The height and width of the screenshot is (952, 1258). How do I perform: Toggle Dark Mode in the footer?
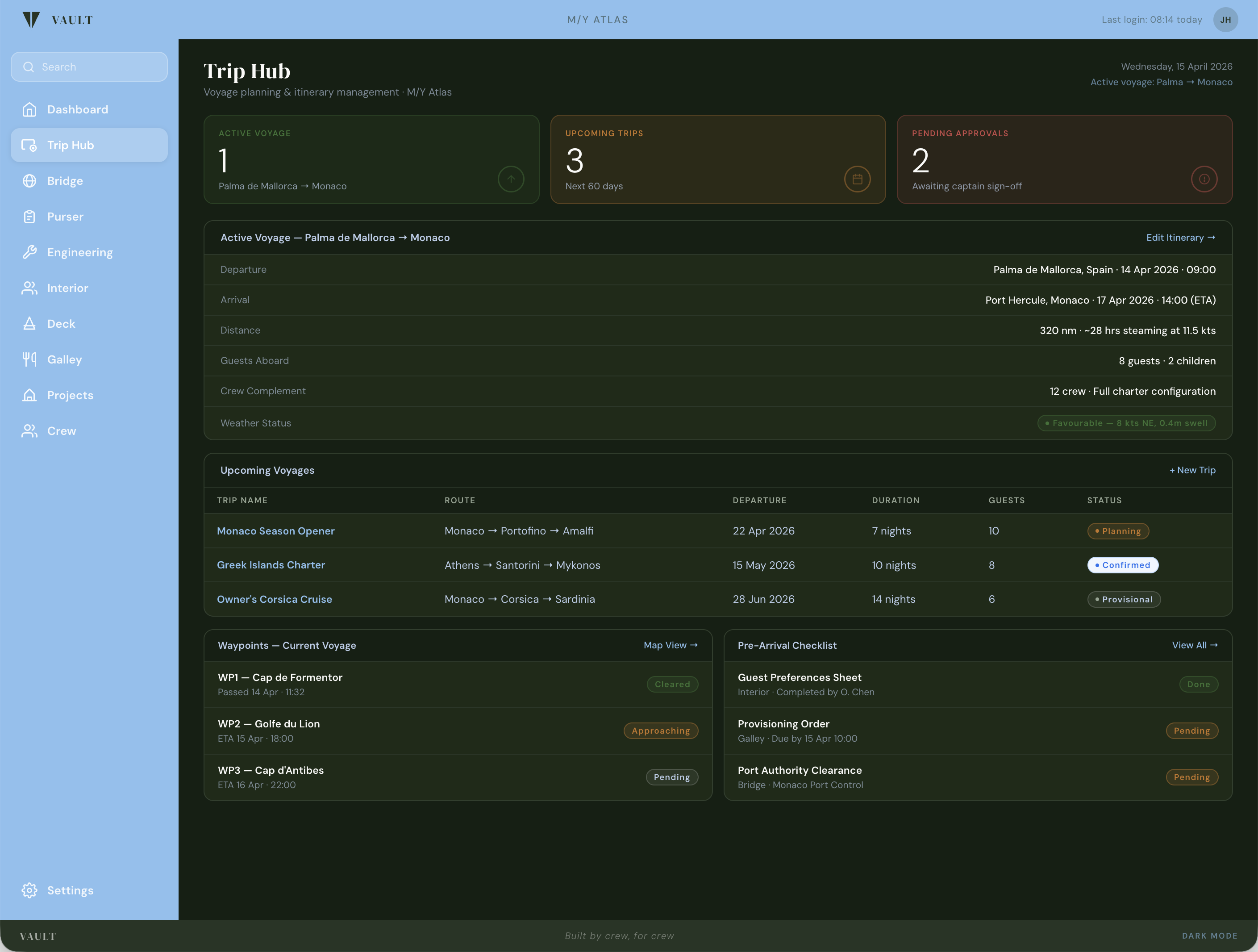coord(1210,936)
